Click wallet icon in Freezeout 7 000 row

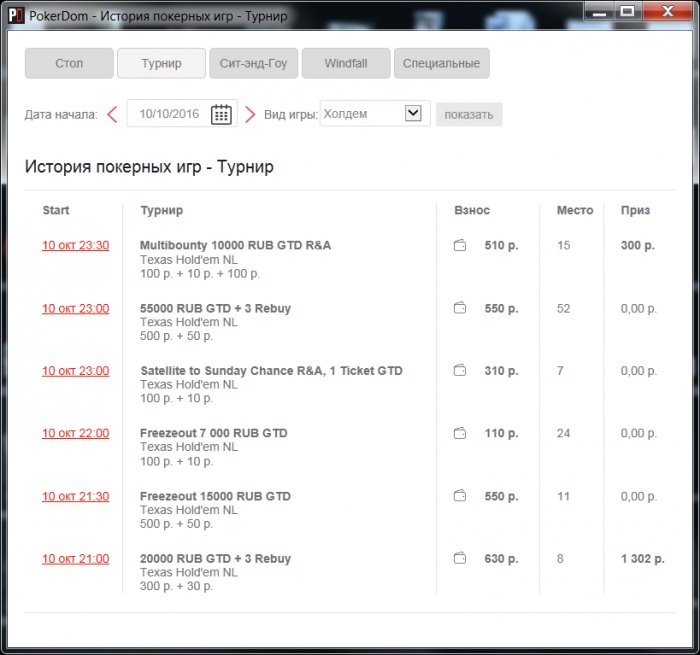[x=460, y=433]
